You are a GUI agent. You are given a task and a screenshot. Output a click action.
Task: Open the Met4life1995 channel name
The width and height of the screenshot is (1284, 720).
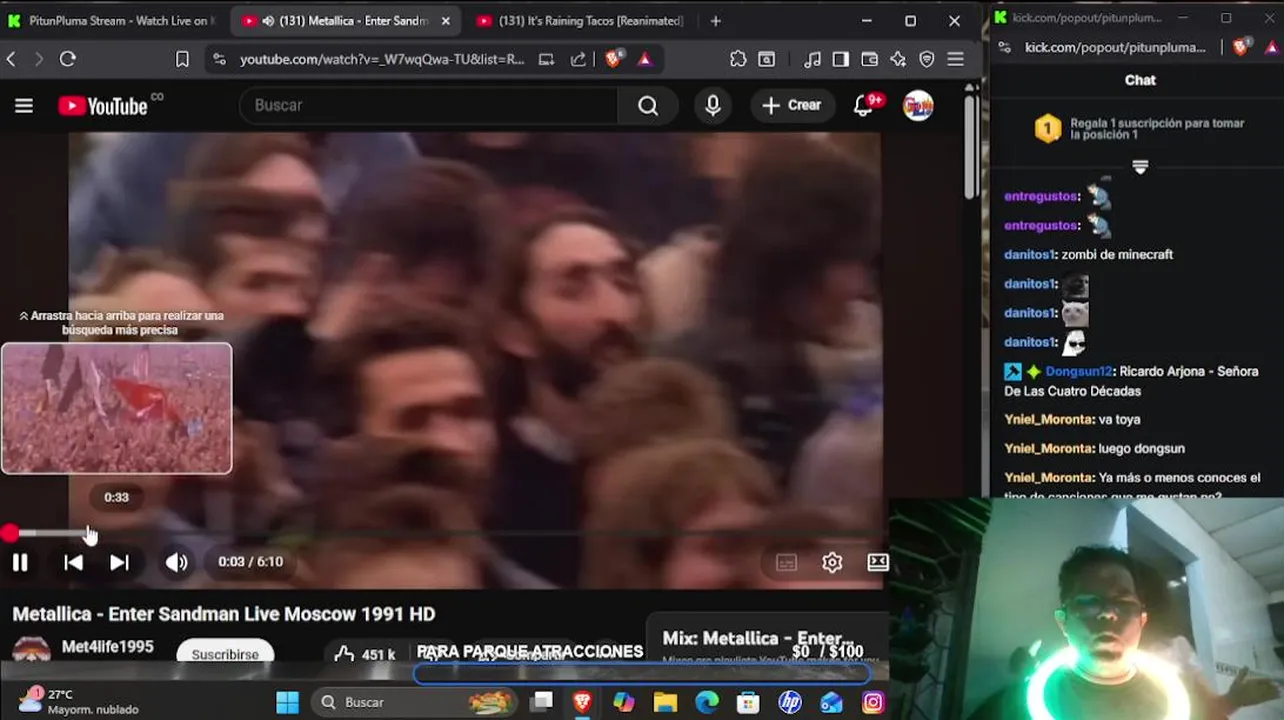(108, 647)
